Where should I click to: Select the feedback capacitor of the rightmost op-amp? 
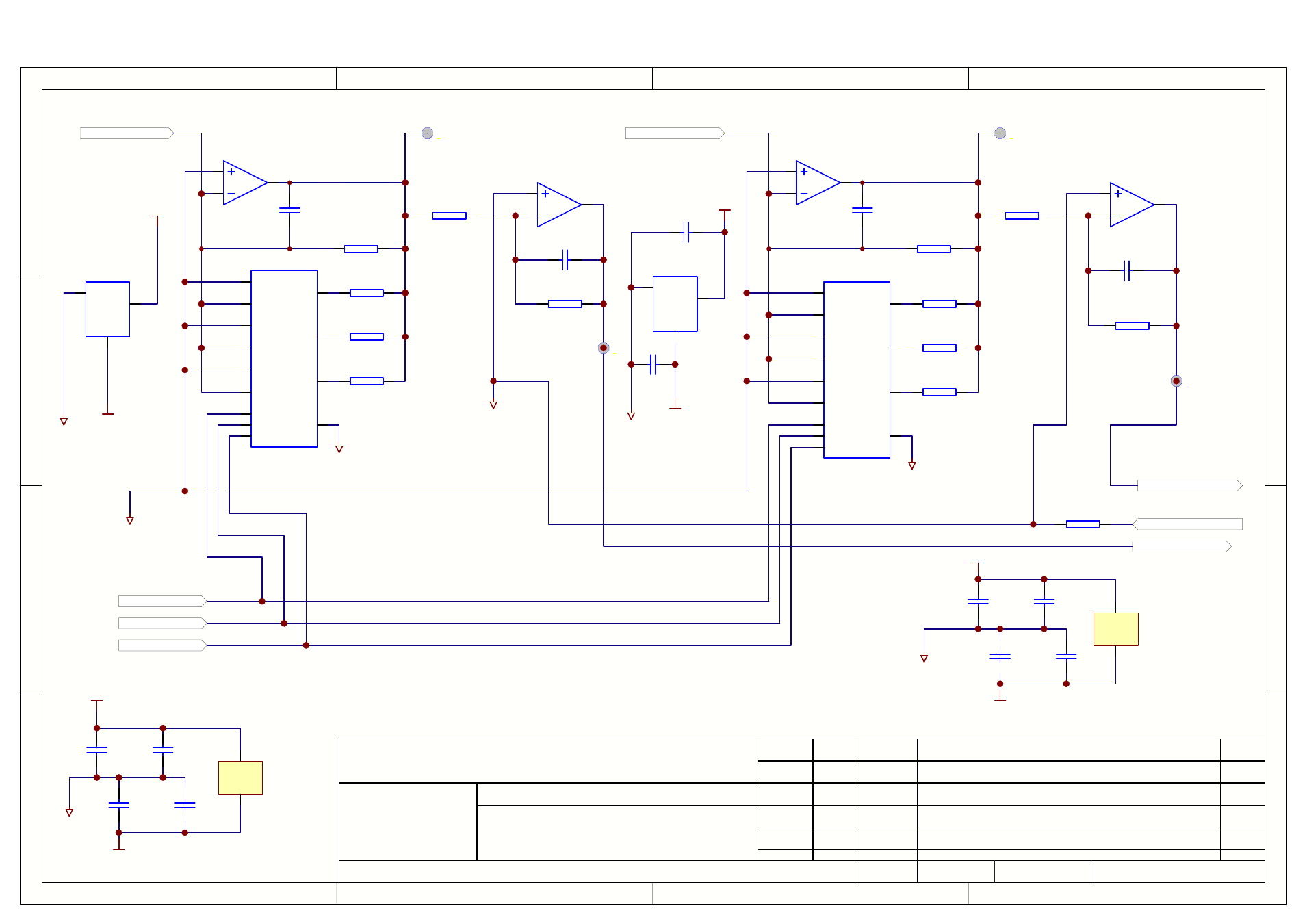tap(1127, 270)
